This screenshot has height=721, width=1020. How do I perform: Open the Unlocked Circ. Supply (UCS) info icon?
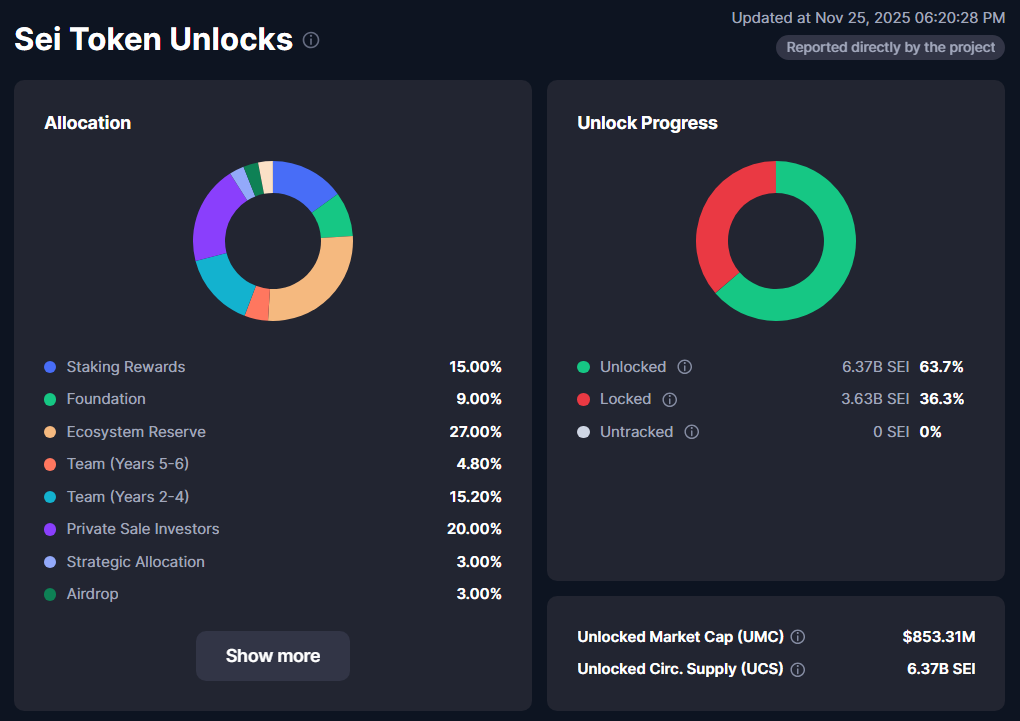pos(797,669)
